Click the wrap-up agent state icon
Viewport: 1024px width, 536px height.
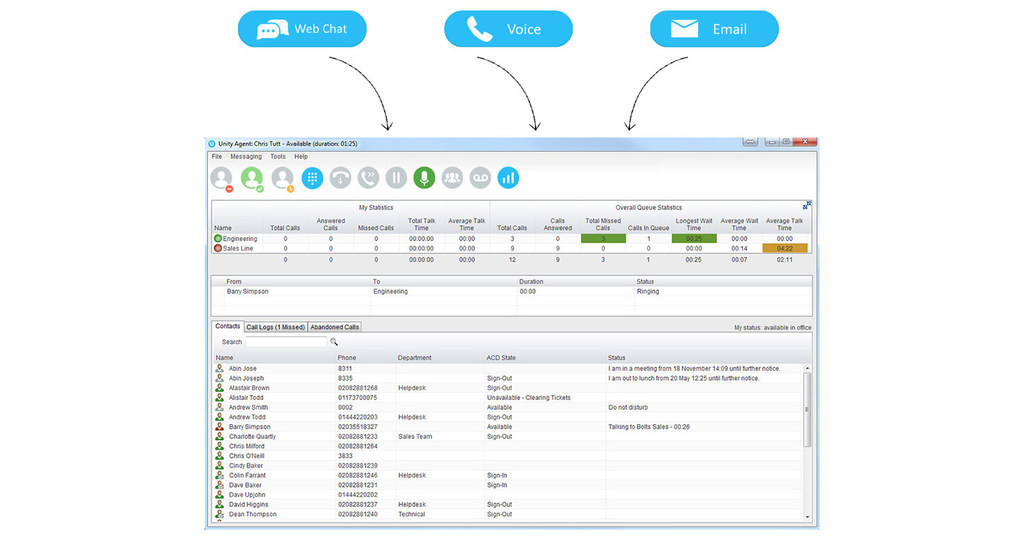[283, 179]
